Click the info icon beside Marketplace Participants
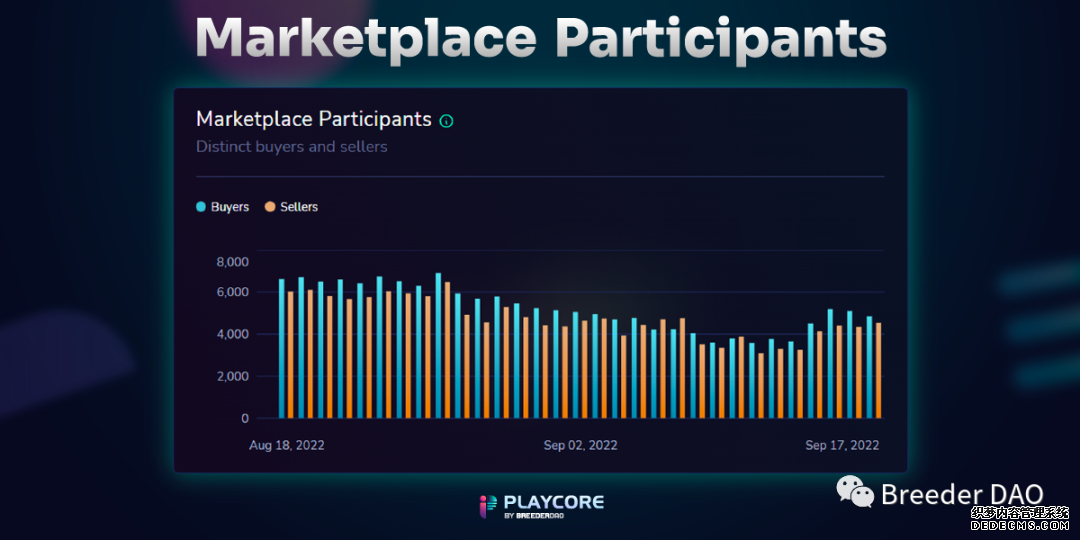 [446, 121]
